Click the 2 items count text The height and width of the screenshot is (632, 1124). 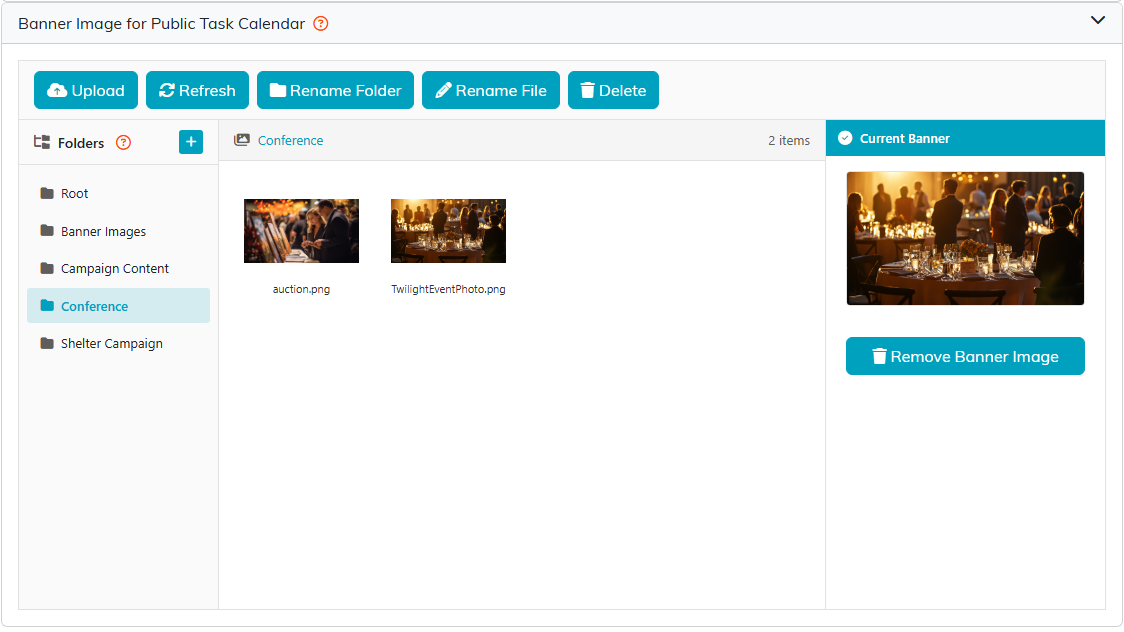tap(789, 140)
